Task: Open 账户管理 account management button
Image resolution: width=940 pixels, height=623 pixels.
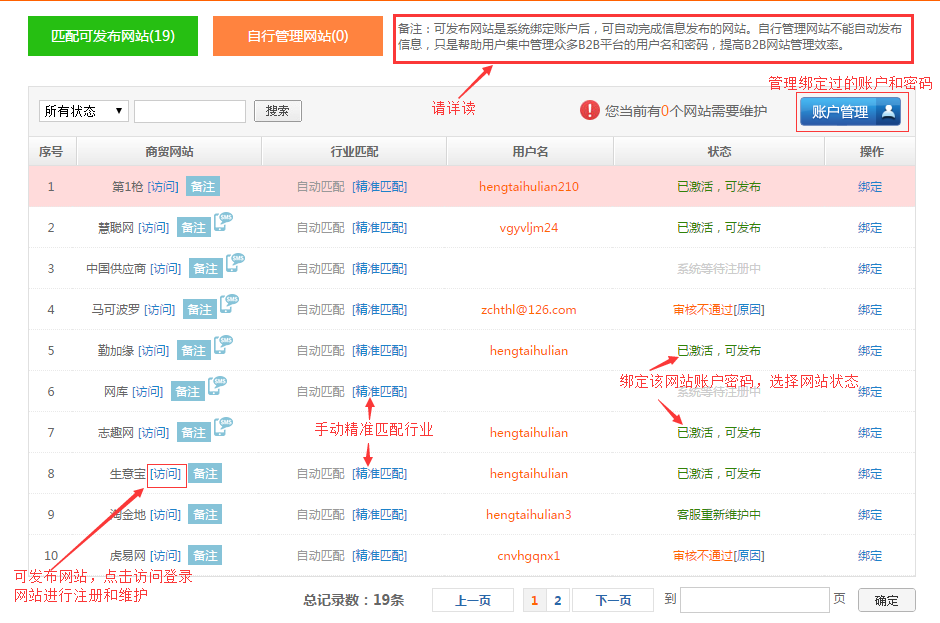Action: 850,112
